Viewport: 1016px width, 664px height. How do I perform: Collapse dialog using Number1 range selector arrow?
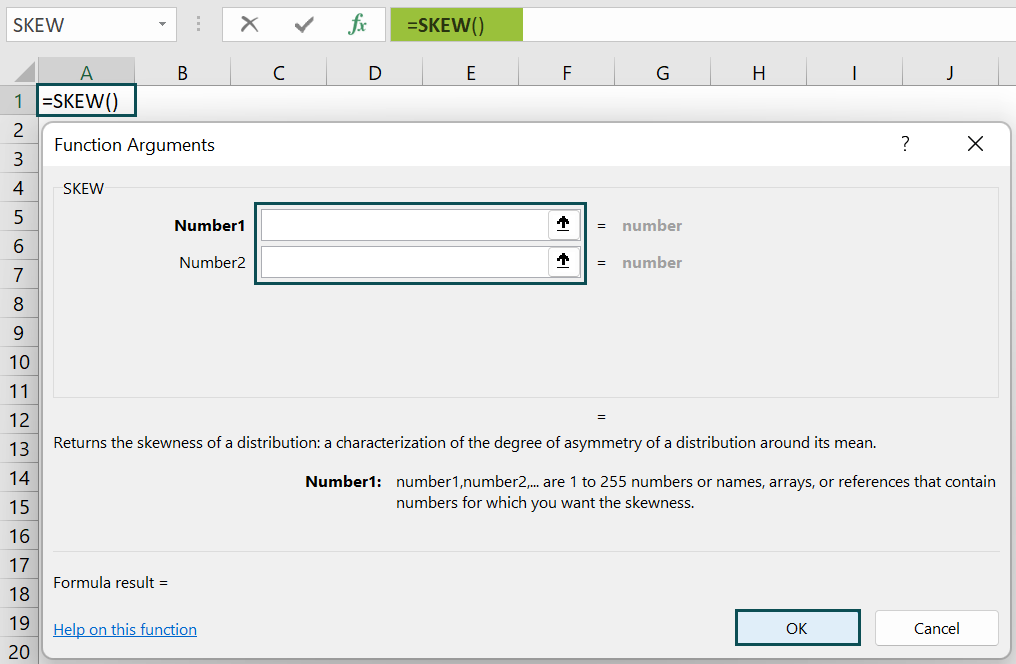563,224
